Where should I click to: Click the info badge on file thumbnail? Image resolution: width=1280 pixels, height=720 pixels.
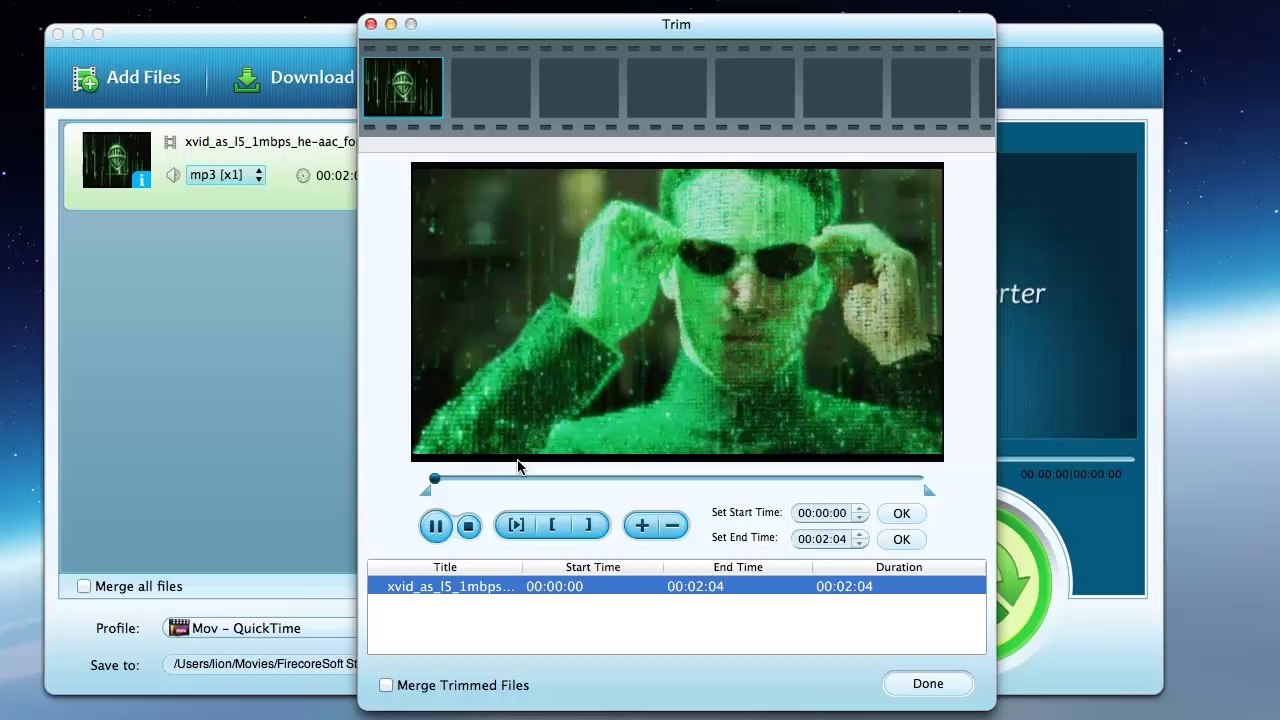tap(141, 180)
